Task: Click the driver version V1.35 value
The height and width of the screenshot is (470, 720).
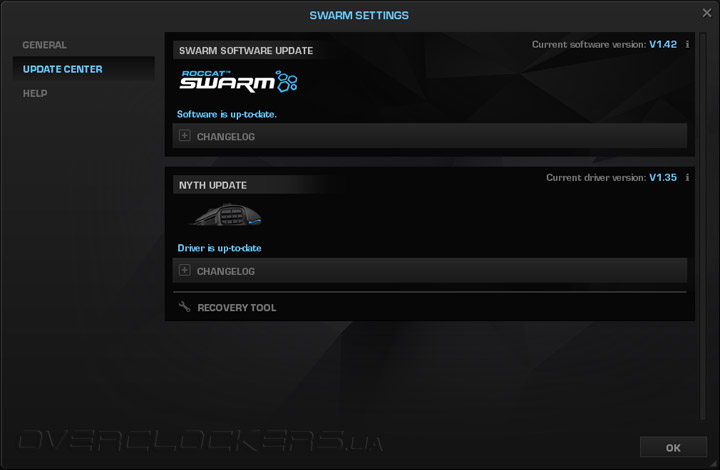Action: (663, 178)
